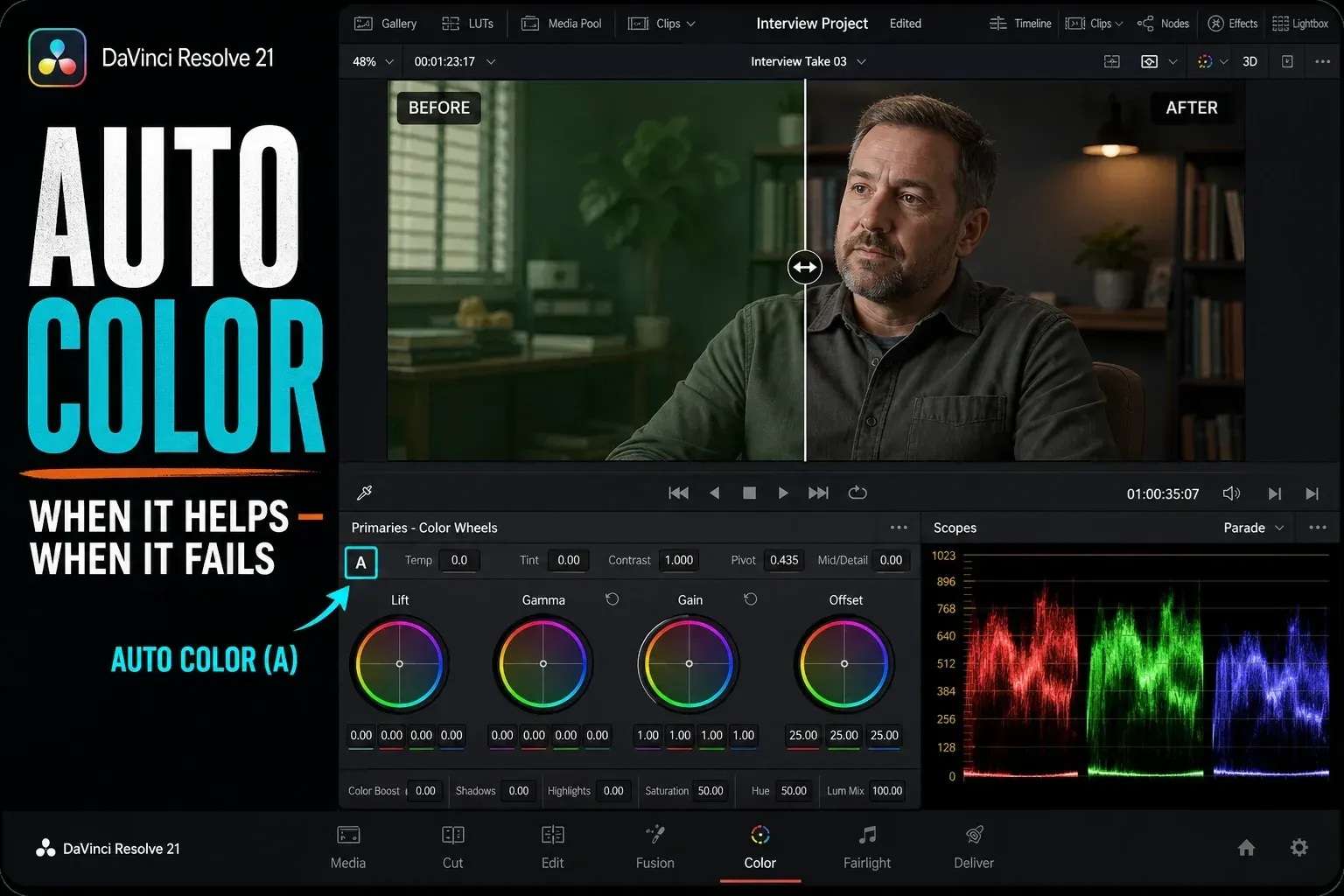Click the Mid/Detail value field
Screen dimensions: 1344x896
pos(891,560)
